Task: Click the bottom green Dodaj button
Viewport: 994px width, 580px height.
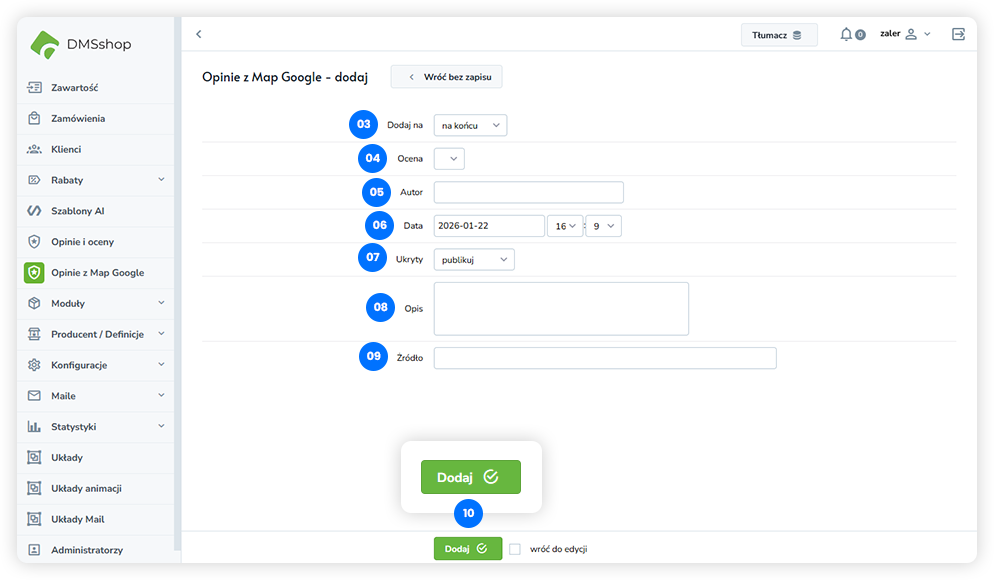Action: point(467,549)
